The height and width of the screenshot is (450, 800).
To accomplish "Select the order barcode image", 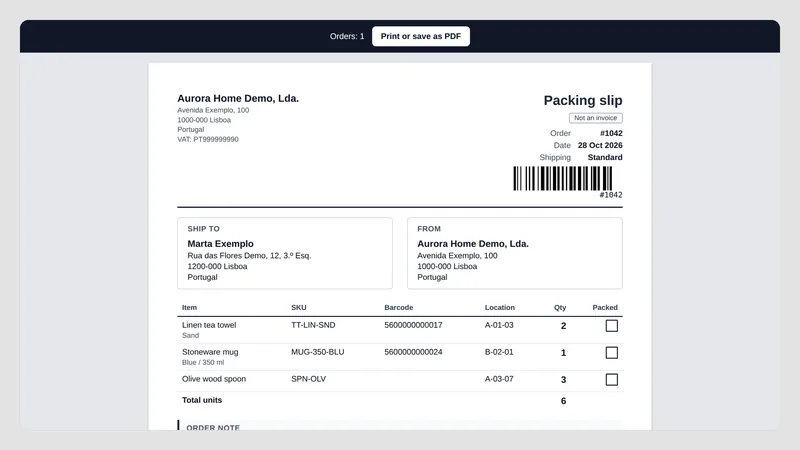I will 562,179.
